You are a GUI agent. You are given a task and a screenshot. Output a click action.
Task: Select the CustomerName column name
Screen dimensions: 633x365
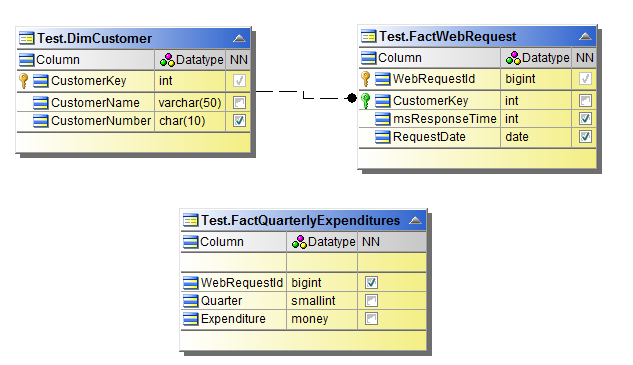click(x=95, y=103)
